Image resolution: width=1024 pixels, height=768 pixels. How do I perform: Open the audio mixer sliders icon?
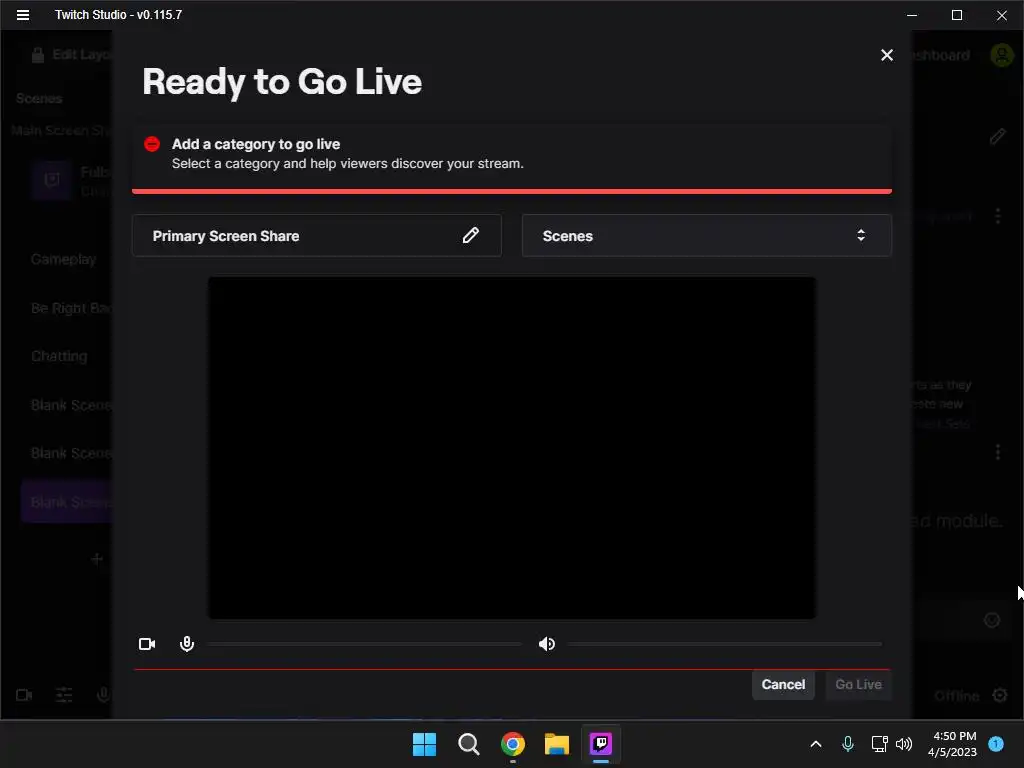coord(64,695)
